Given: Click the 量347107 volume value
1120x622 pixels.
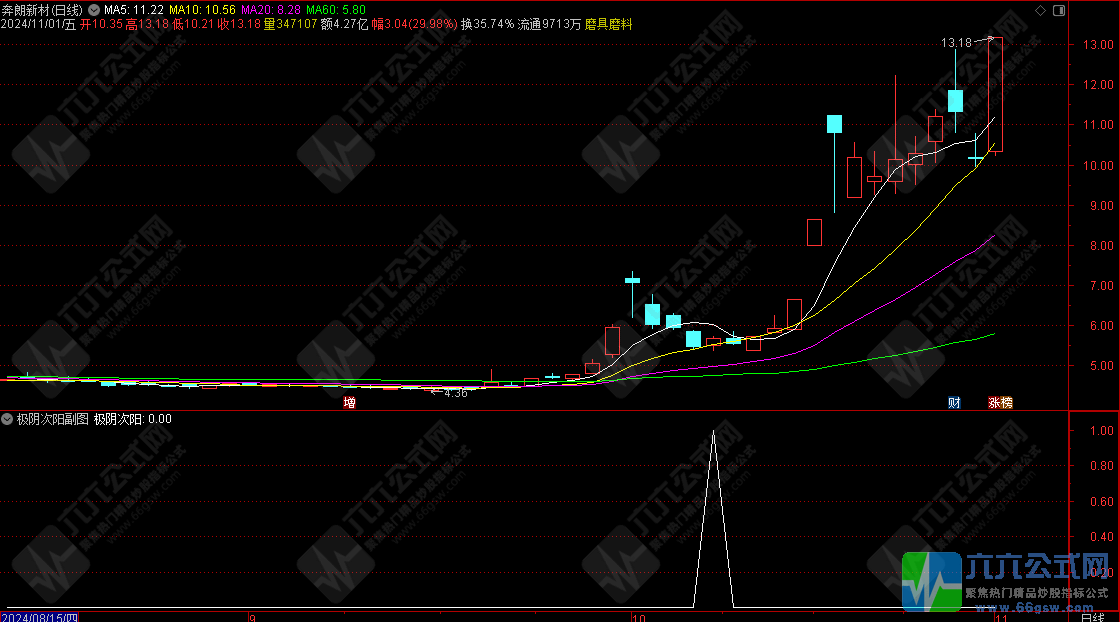Looking at the screenshot, I should tap(290, 24).
